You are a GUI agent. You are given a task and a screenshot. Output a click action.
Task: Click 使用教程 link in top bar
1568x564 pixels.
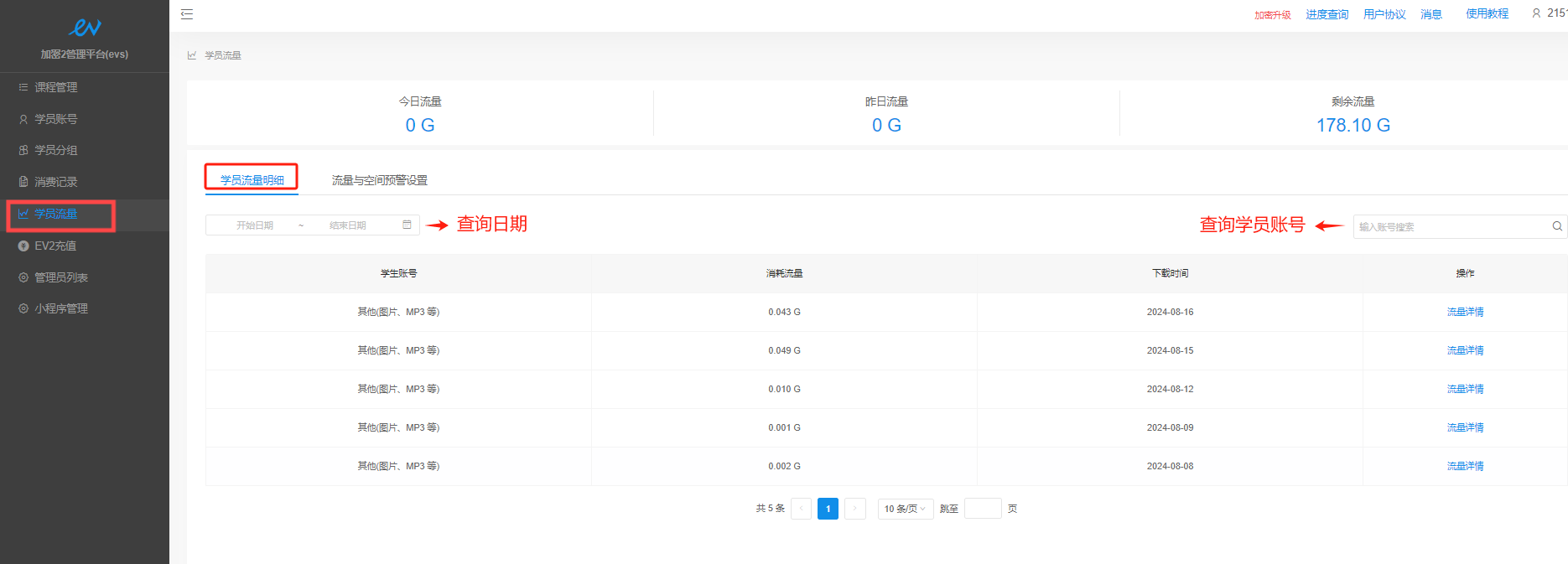tap(1487, 13)
